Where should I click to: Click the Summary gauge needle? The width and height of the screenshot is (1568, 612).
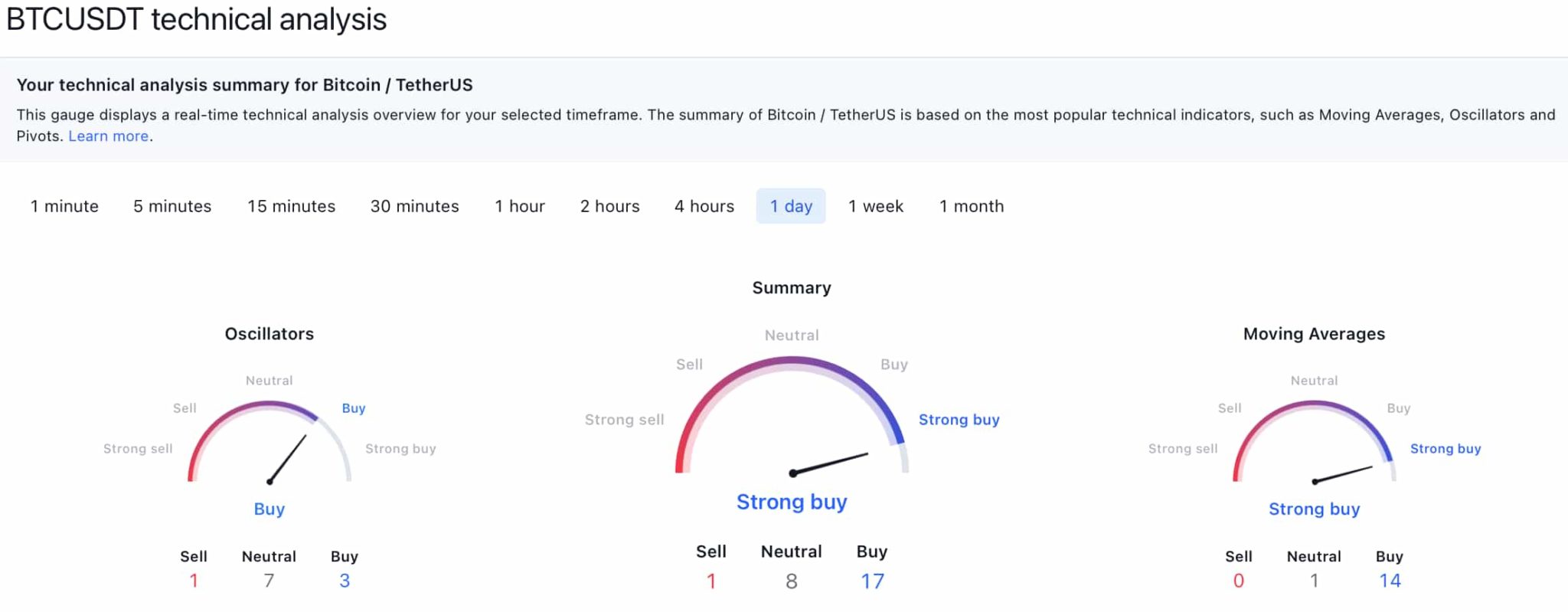830,463
